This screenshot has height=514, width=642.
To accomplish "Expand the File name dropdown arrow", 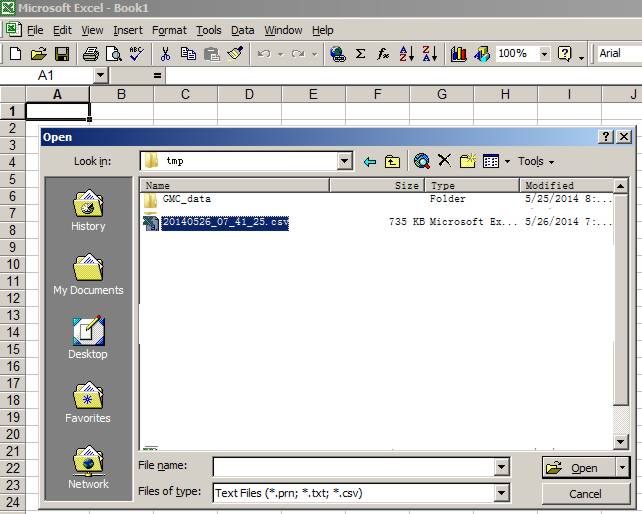I will [502, 467].
